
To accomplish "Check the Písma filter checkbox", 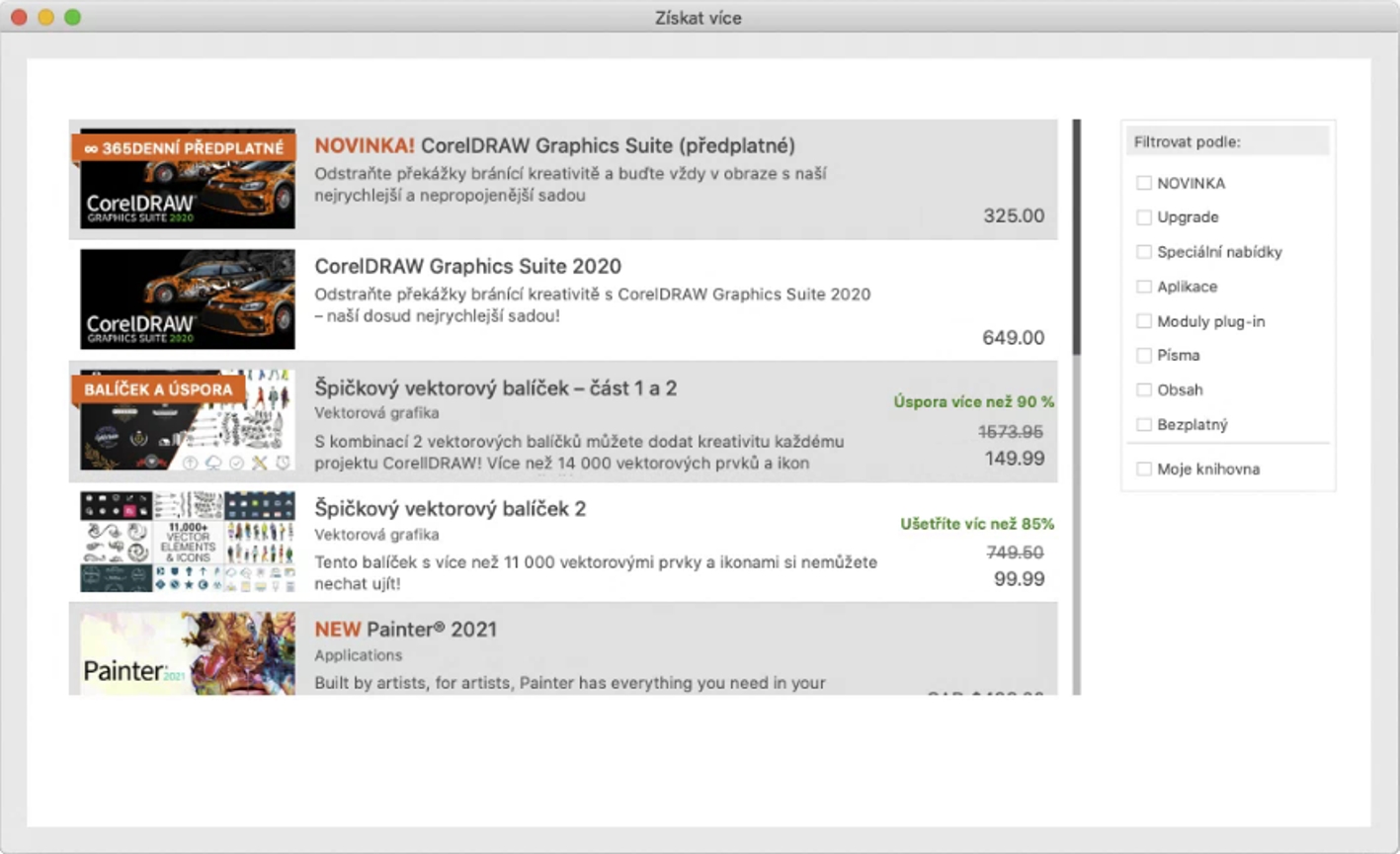I will [x=1144, y=355].
